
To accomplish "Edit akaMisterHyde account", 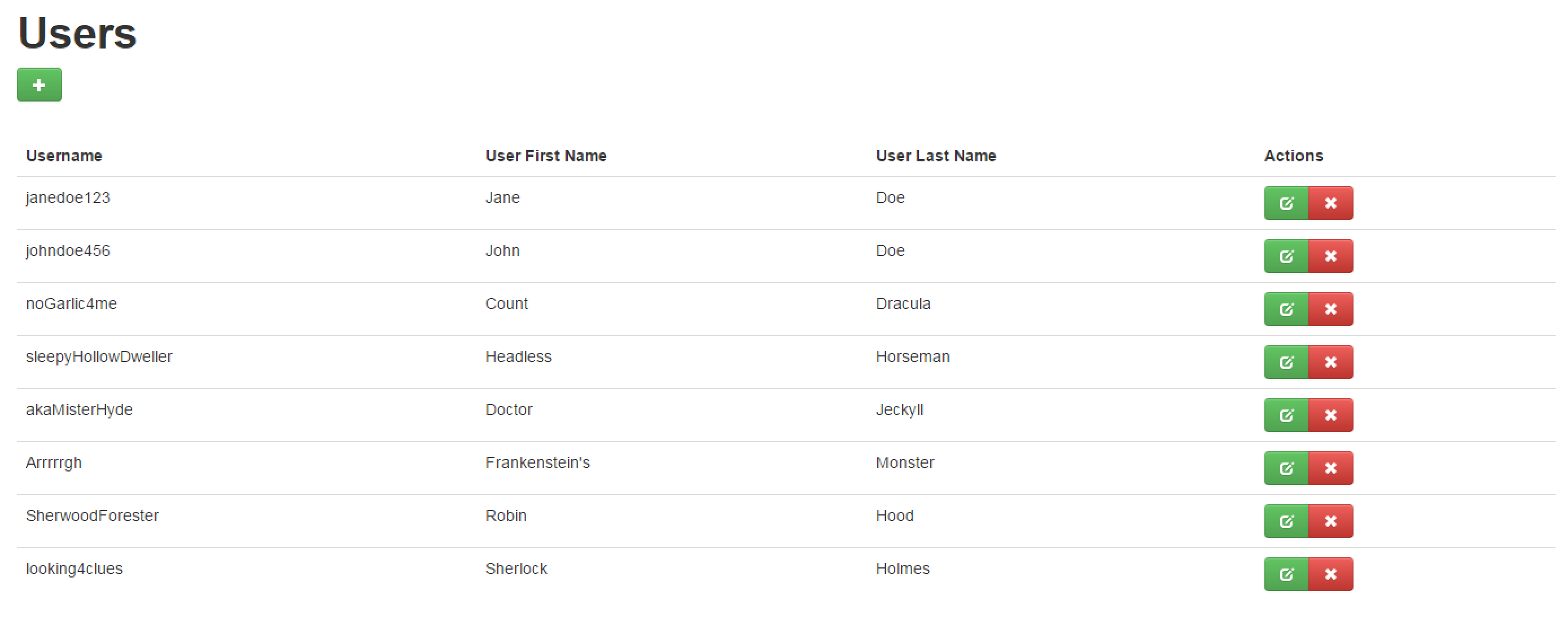I will pos(1286,415).
